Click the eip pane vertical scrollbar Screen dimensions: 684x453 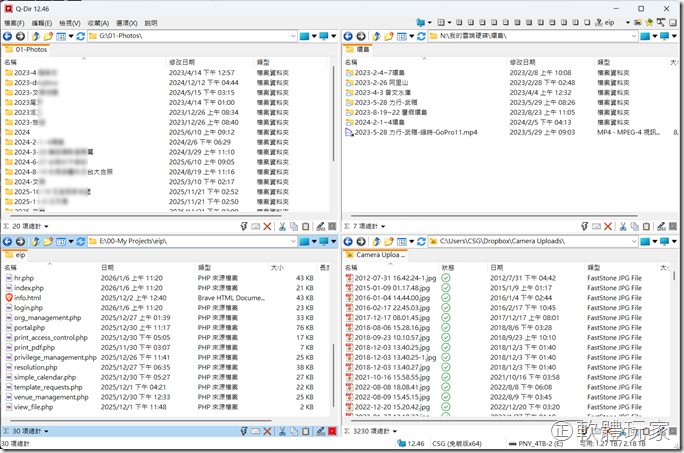coord(335,340)
